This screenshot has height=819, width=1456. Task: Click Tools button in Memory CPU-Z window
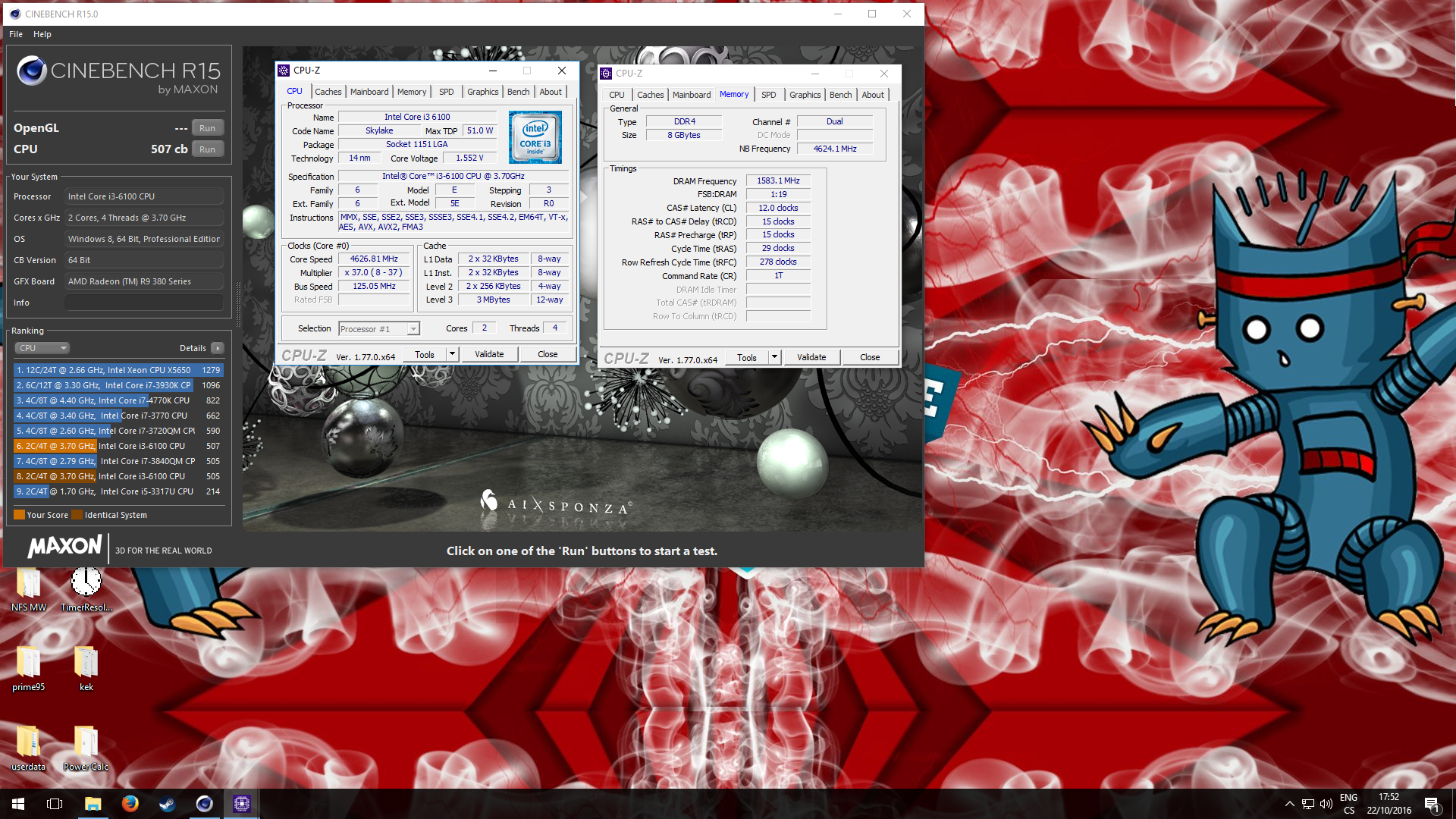click(747, 357)
